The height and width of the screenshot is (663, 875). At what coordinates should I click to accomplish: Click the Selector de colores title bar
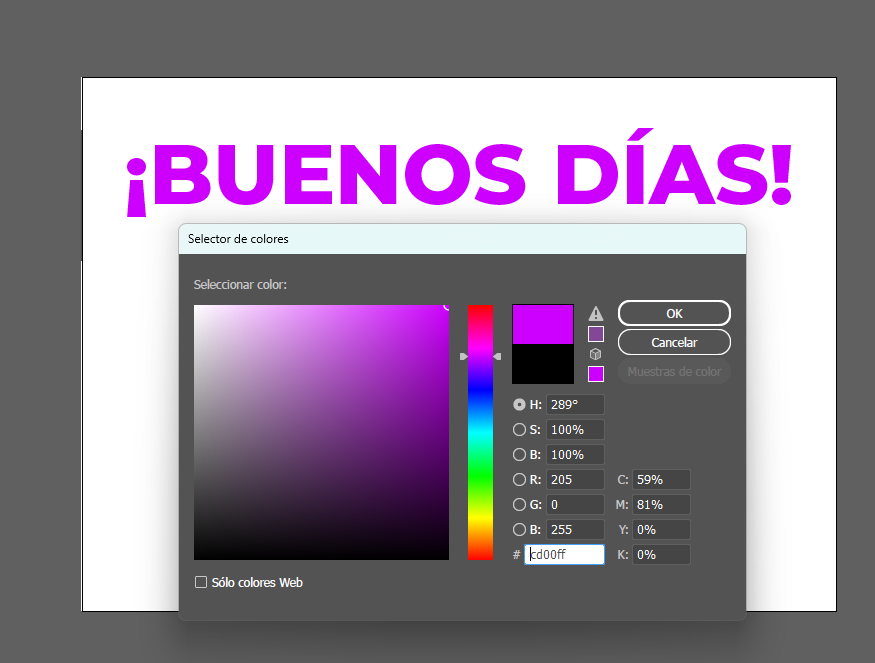click(462, 239)
